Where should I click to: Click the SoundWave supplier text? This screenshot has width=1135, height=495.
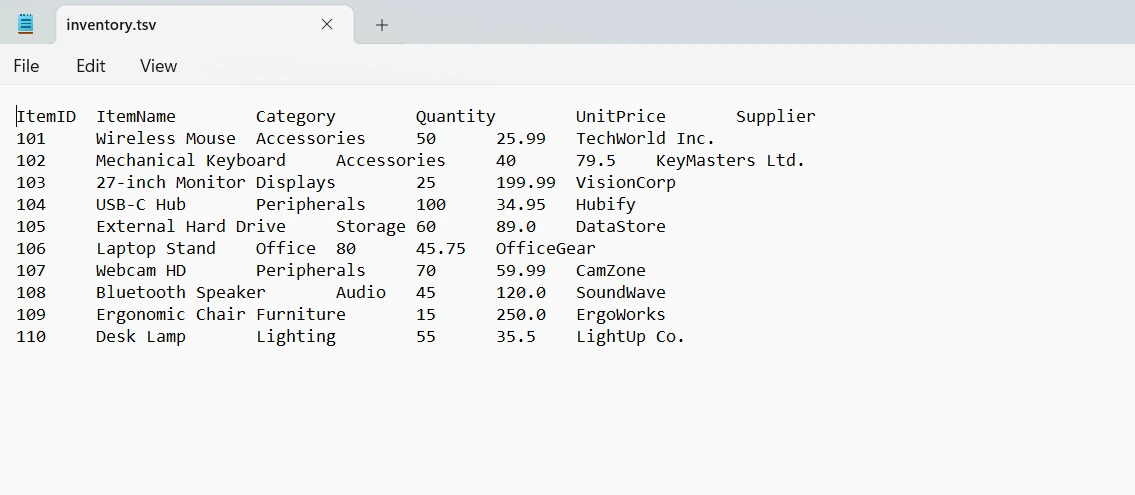(620, 292)
